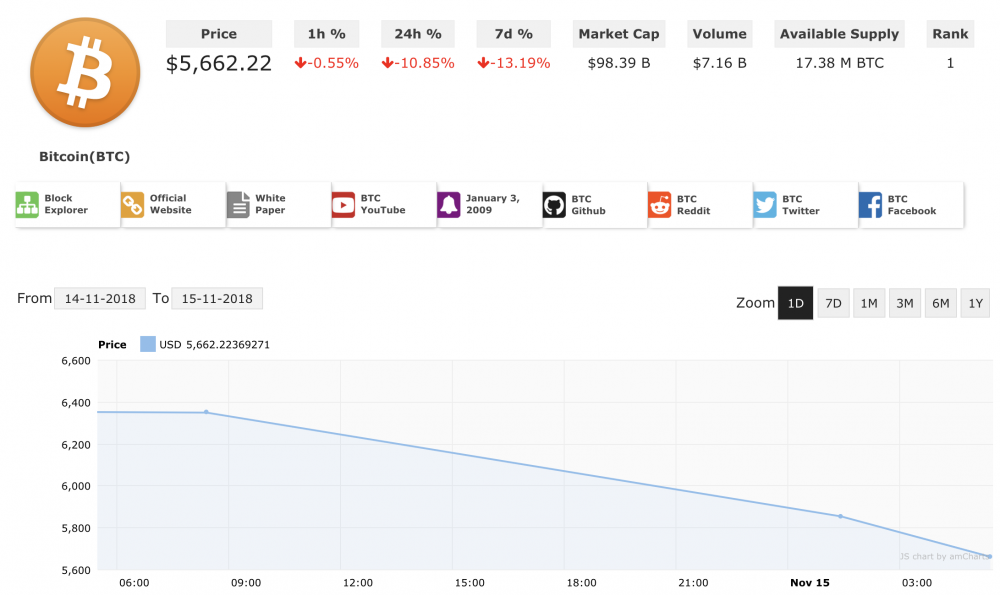The height and width of the screenshot is (595, 1000).
Task: Click the JS chart by amCharts link
Action: [943, 556]
